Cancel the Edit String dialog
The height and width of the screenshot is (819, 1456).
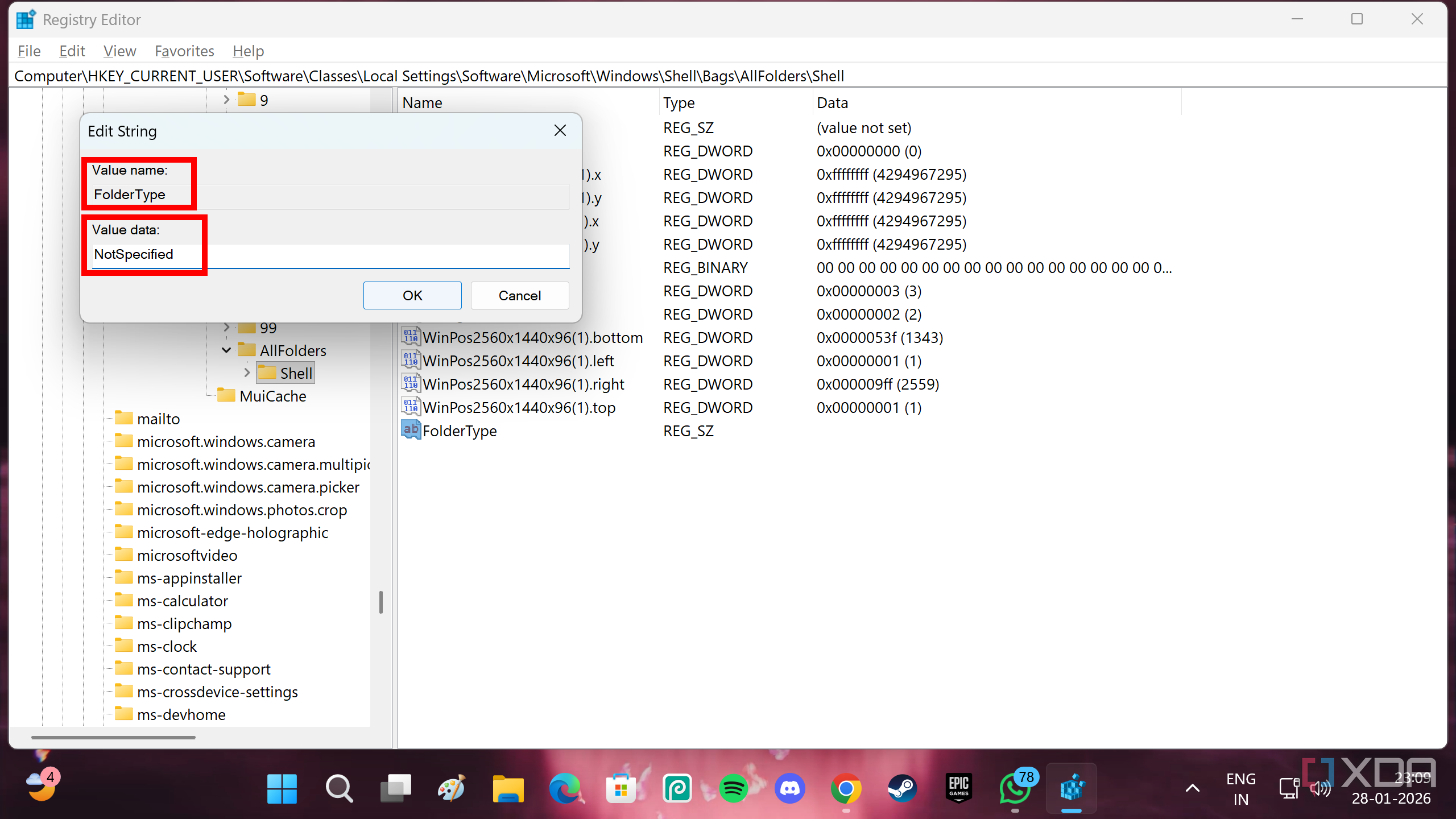coord(520,295)
